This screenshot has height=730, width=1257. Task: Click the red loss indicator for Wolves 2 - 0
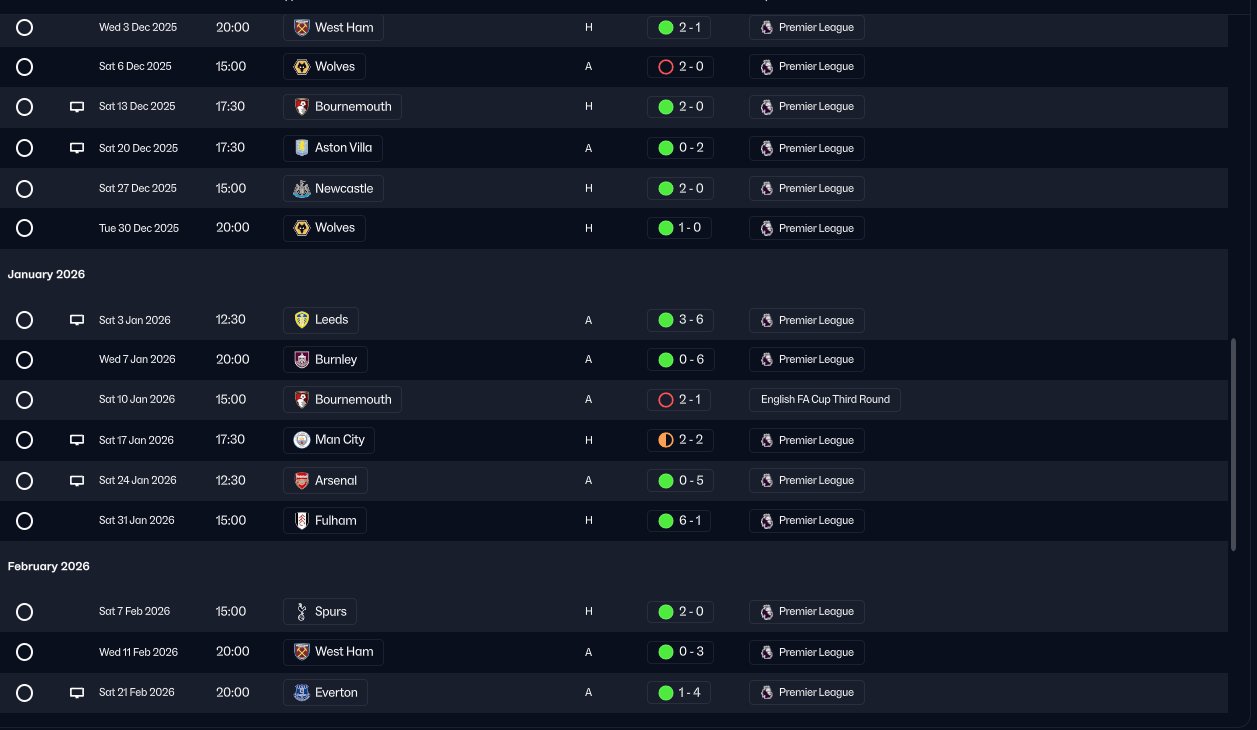tap(666, 67)
